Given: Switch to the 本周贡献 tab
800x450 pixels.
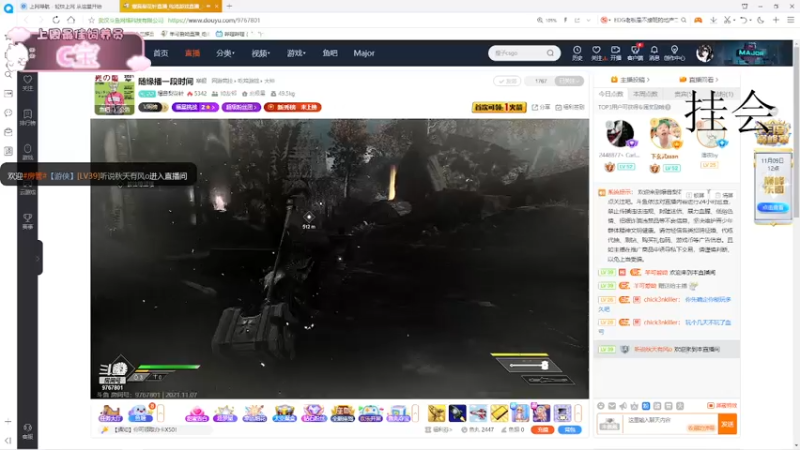Looking at the screenshot, I should coord(645,94).
